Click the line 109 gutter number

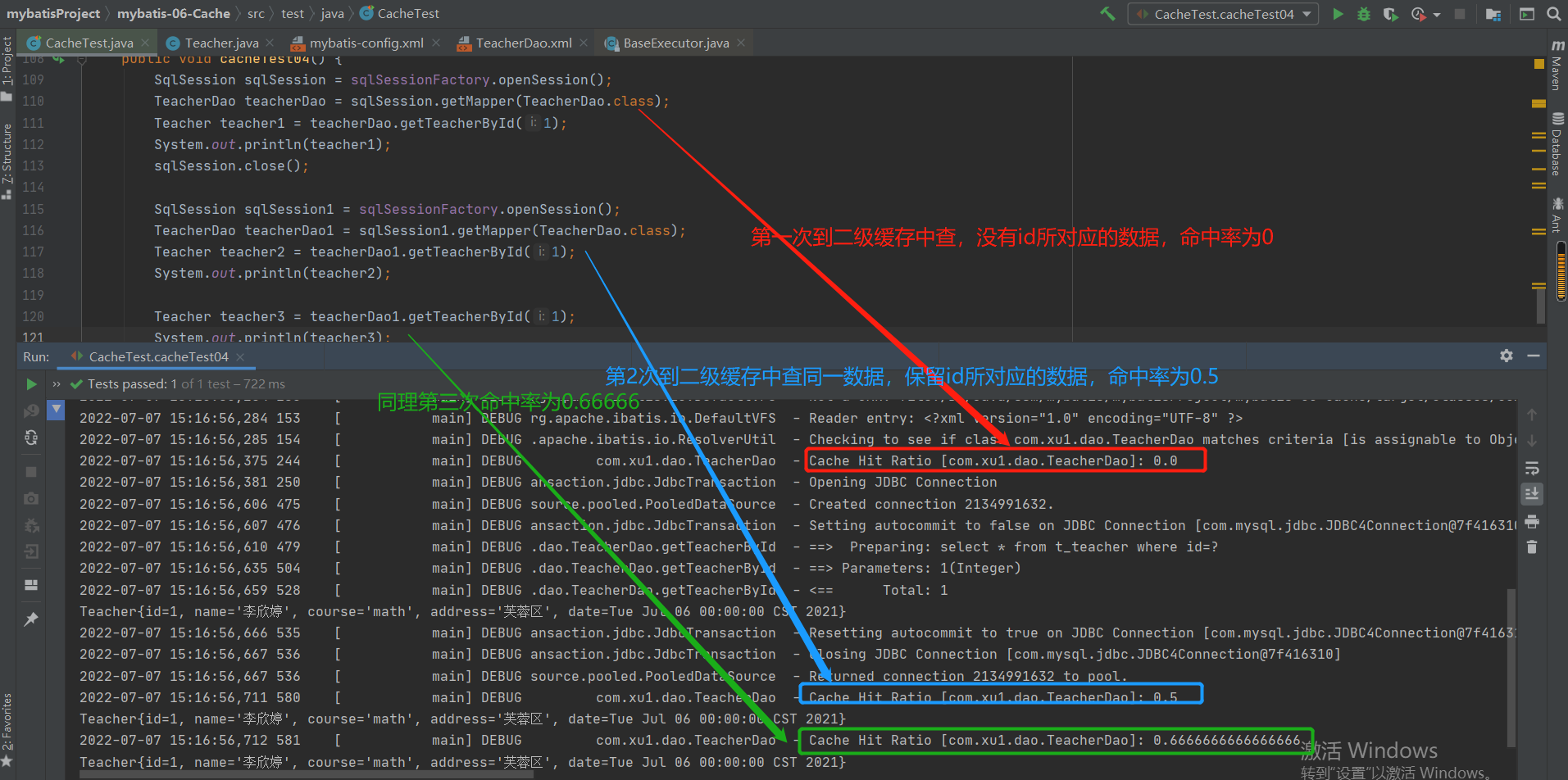coord(34,79)
